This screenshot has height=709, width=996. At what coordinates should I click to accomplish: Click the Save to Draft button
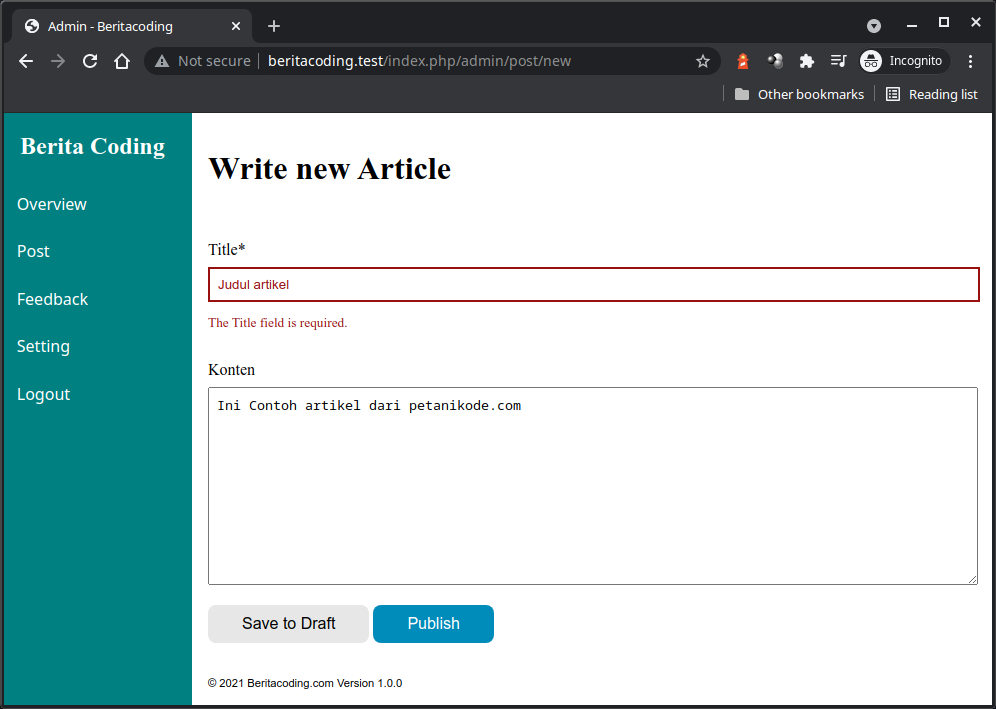pos(288,623)
